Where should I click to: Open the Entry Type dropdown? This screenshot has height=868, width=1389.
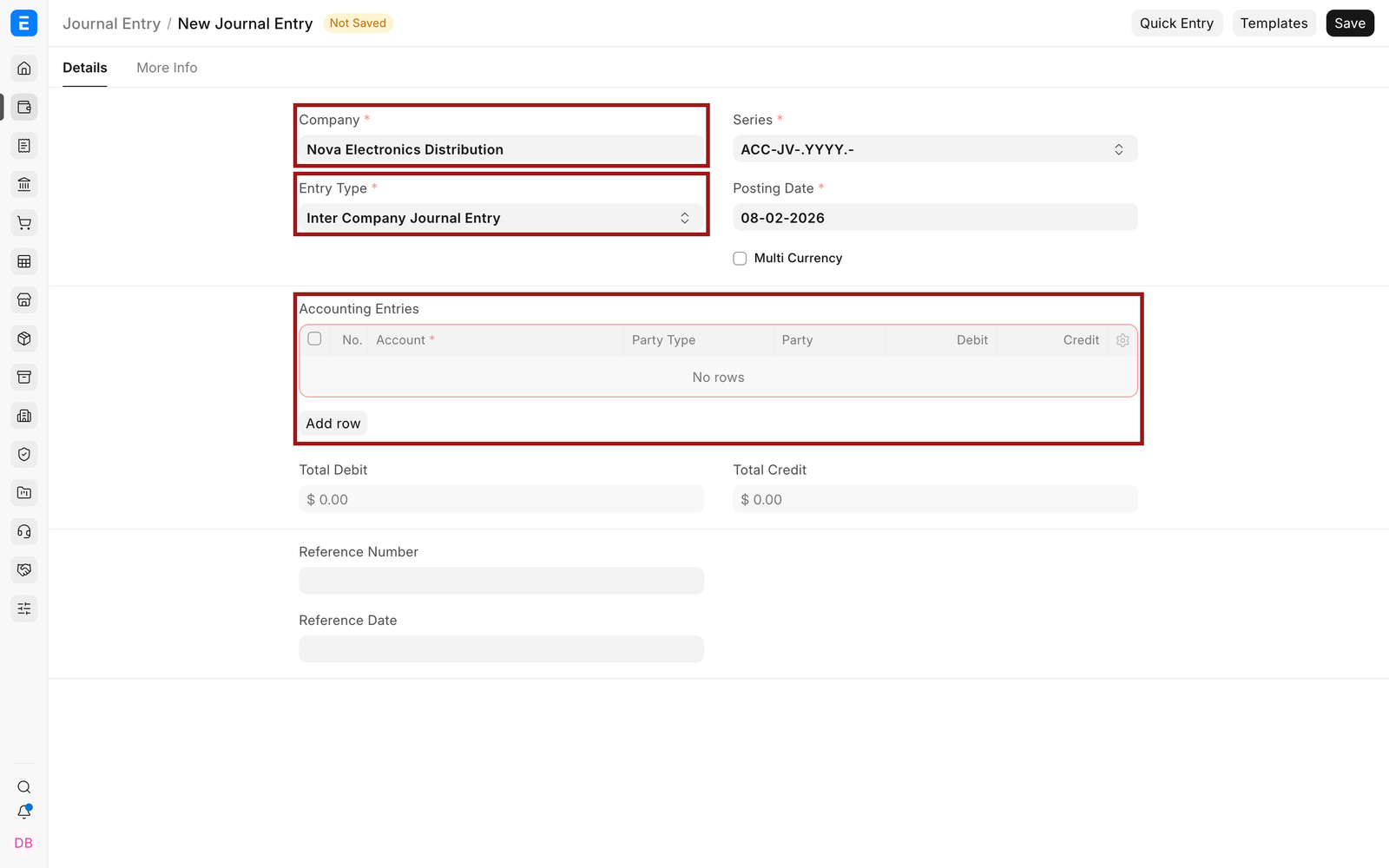[501, 218]
